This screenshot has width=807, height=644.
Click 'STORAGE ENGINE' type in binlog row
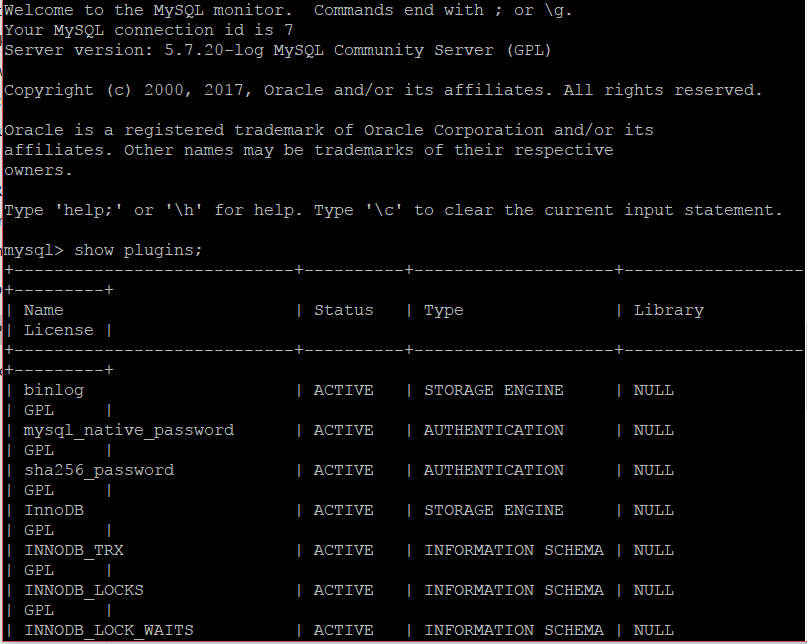click(494, 390)
